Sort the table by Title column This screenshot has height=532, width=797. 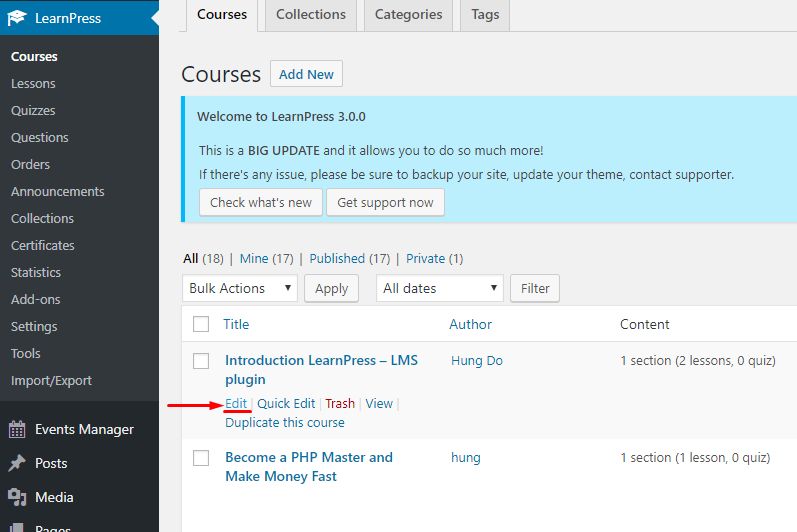point(236,324)
